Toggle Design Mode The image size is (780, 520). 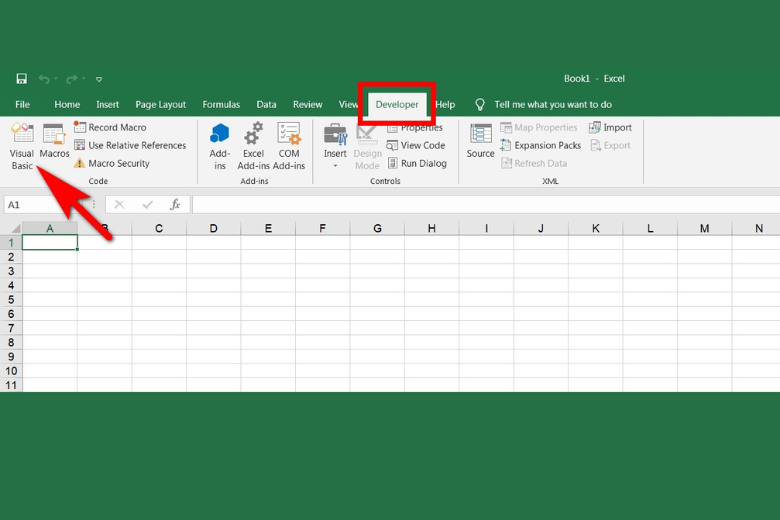coord(367,146)
